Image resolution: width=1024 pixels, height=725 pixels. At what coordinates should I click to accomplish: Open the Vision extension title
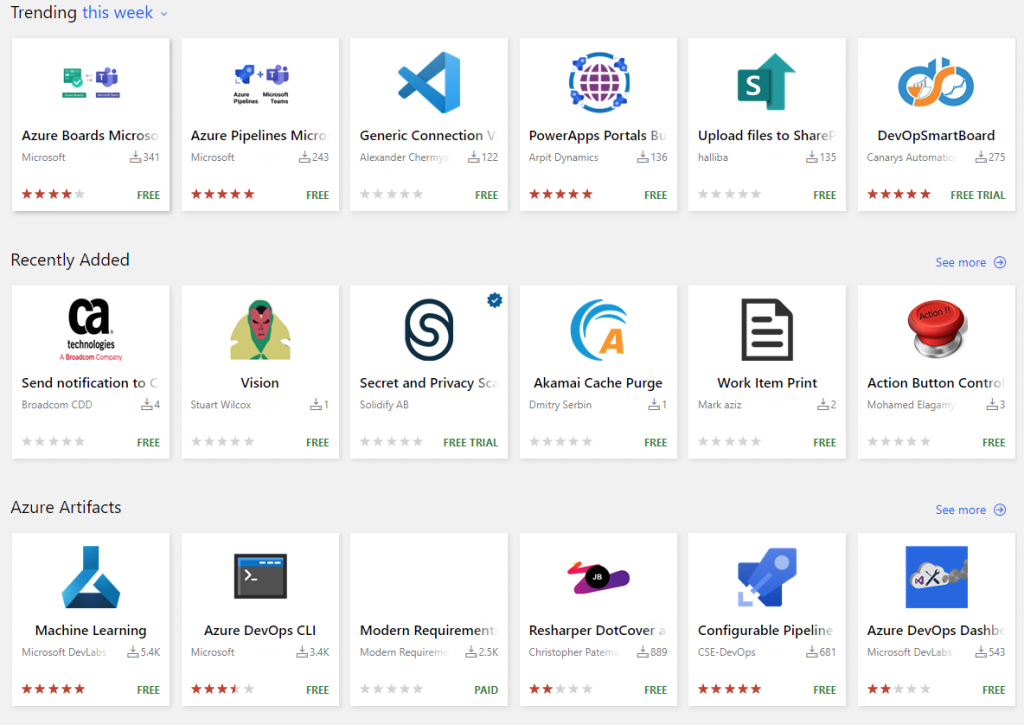coord(260,383)
